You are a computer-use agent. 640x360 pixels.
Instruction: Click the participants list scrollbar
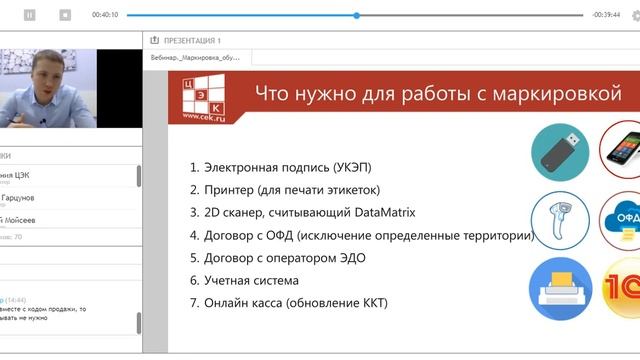point(139,176)
